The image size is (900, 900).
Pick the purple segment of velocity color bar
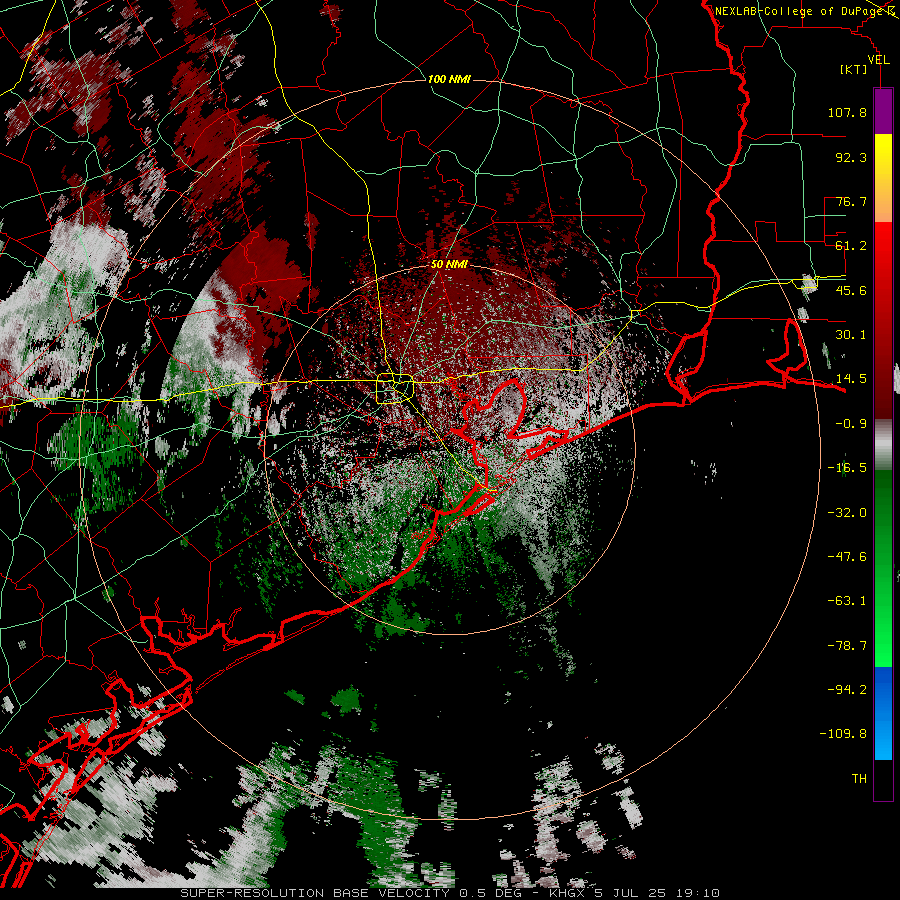tap(883, 111)
